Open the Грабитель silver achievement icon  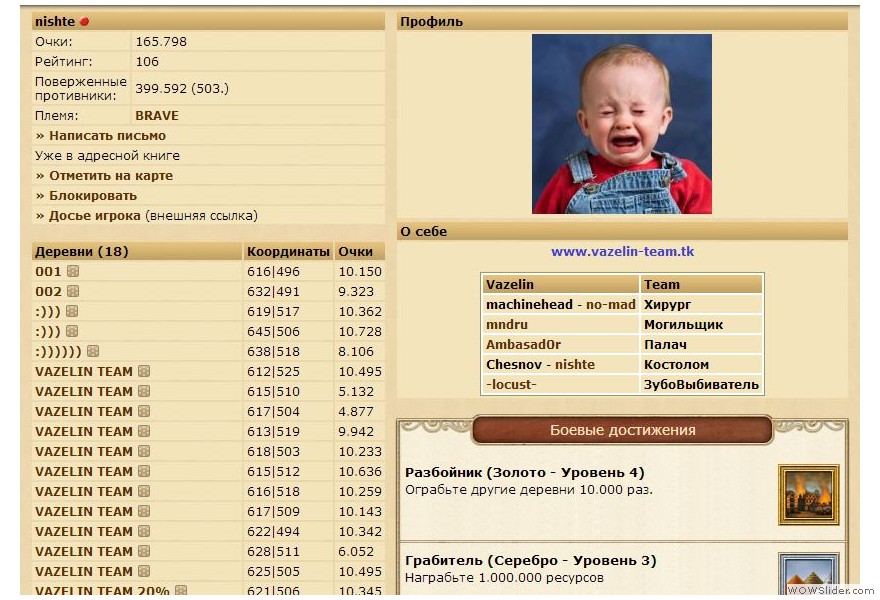[808, 573]
